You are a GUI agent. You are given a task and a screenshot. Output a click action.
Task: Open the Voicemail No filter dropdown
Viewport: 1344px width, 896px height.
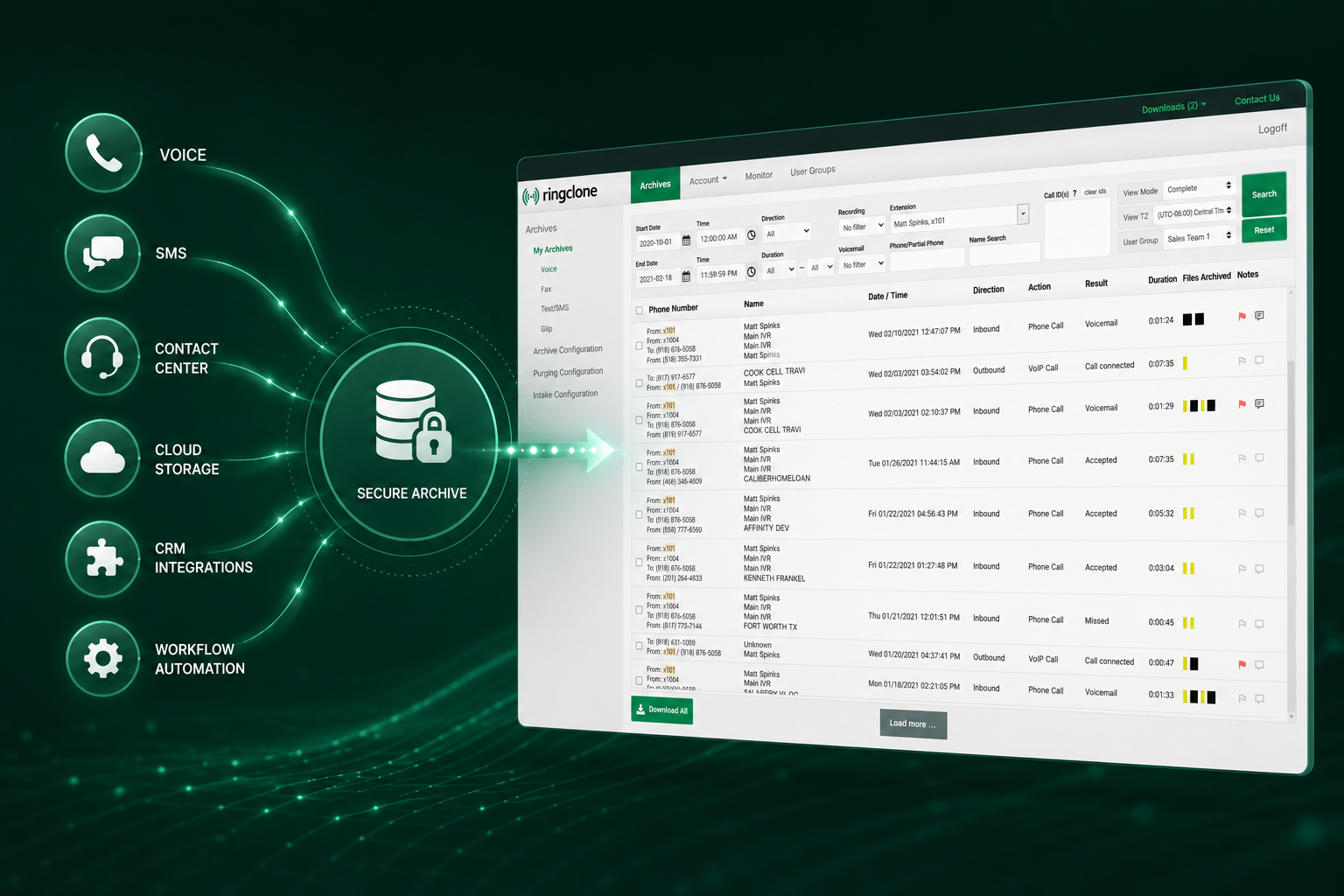point(862,264)
